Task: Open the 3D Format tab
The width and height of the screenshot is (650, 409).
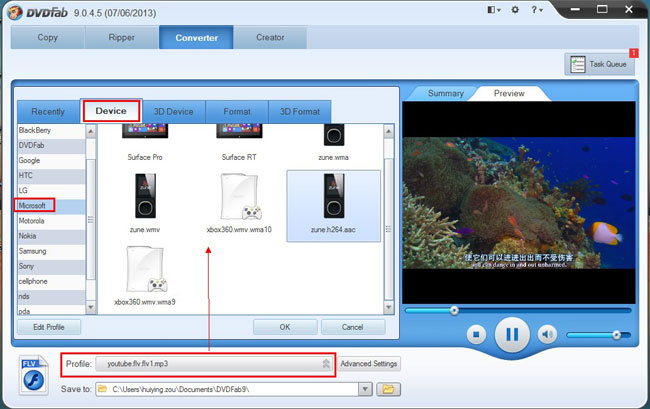Action: tap(300, 111)
